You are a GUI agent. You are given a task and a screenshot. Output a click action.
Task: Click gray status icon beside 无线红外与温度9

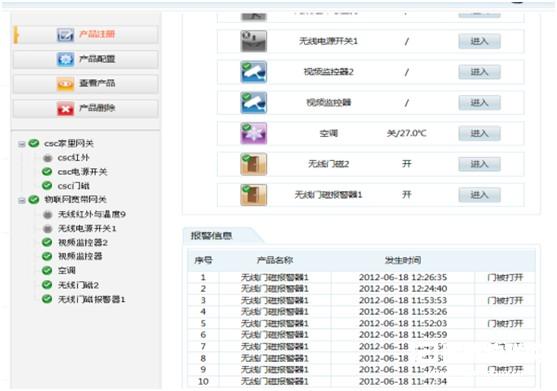point(47,214)
